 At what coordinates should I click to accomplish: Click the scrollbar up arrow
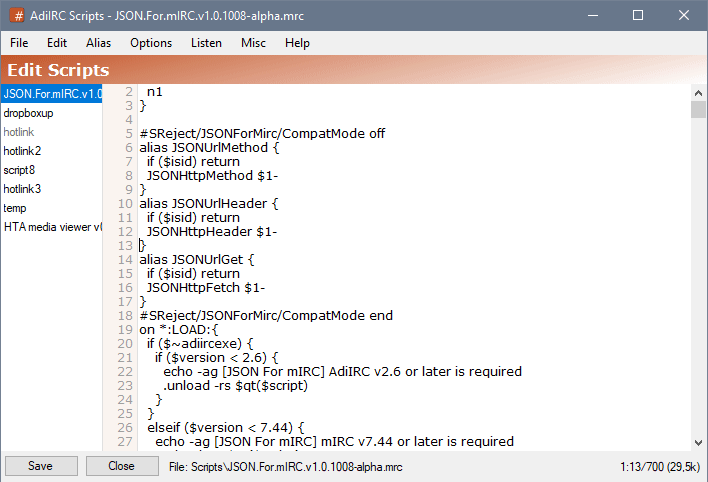coord(698,93)
